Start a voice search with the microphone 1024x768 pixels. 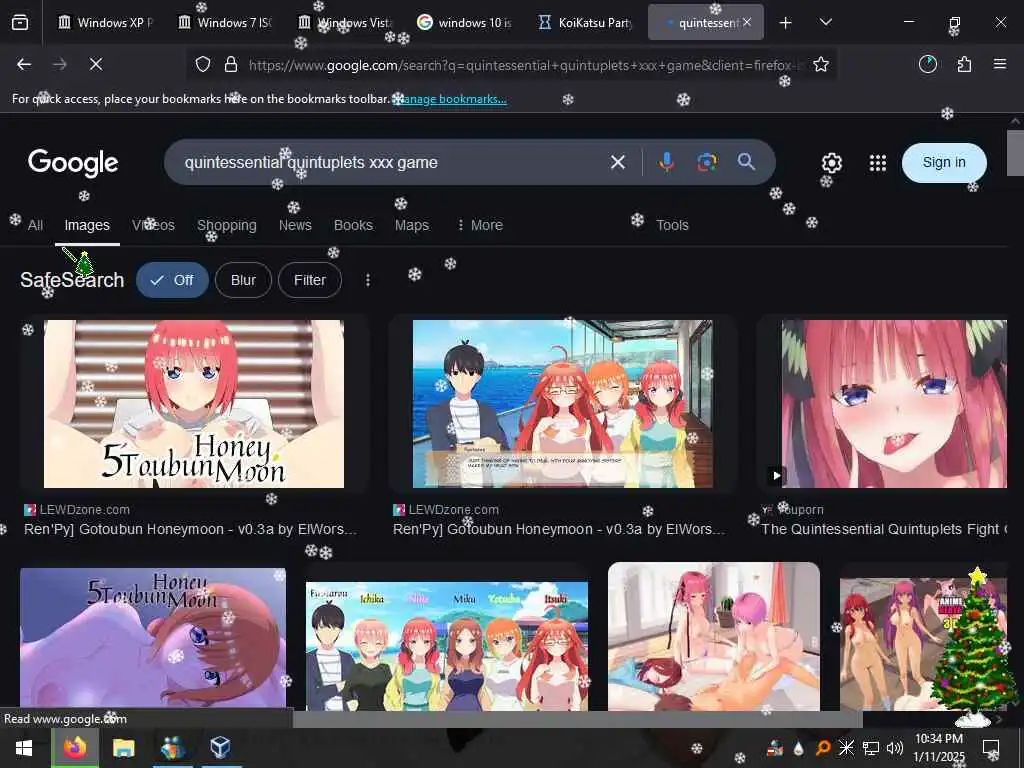click(x=666, y=162)
